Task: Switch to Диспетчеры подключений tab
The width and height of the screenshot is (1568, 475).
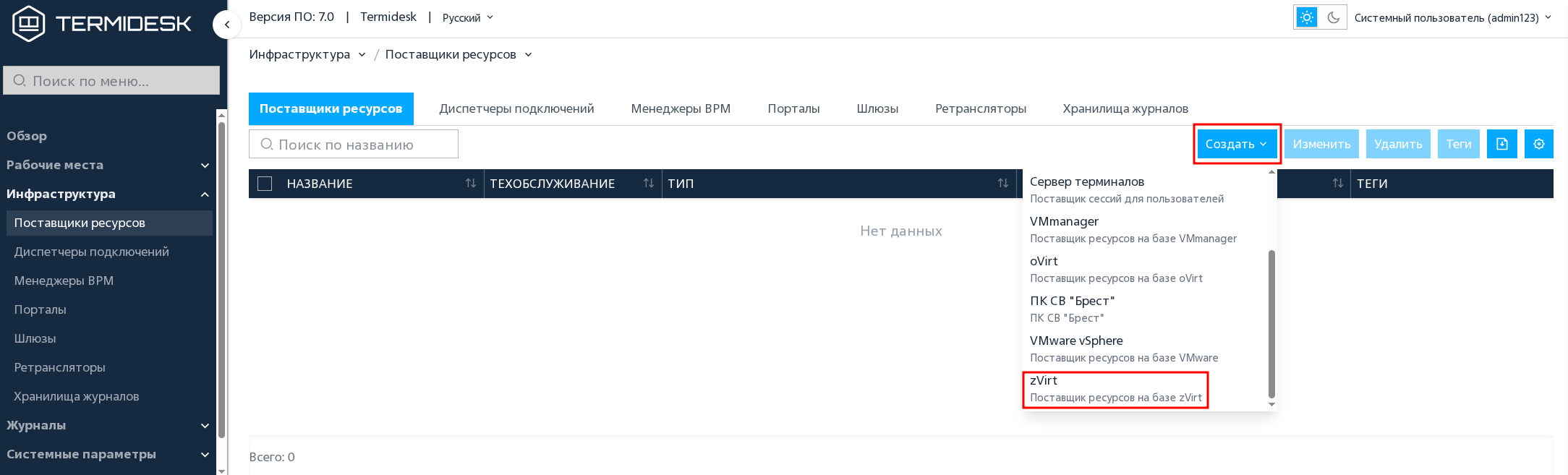Action: pyautogui.click(x=516, y=108)
